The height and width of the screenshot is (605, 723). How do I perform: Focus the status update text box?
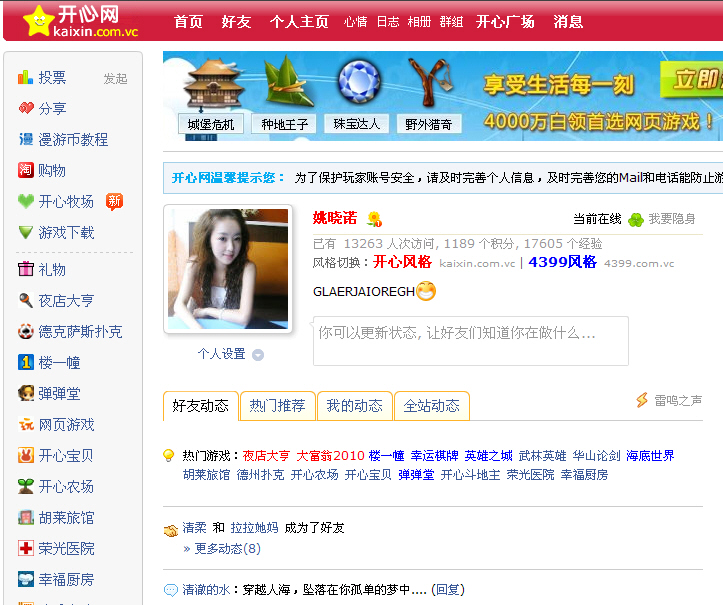coord(471,341)
